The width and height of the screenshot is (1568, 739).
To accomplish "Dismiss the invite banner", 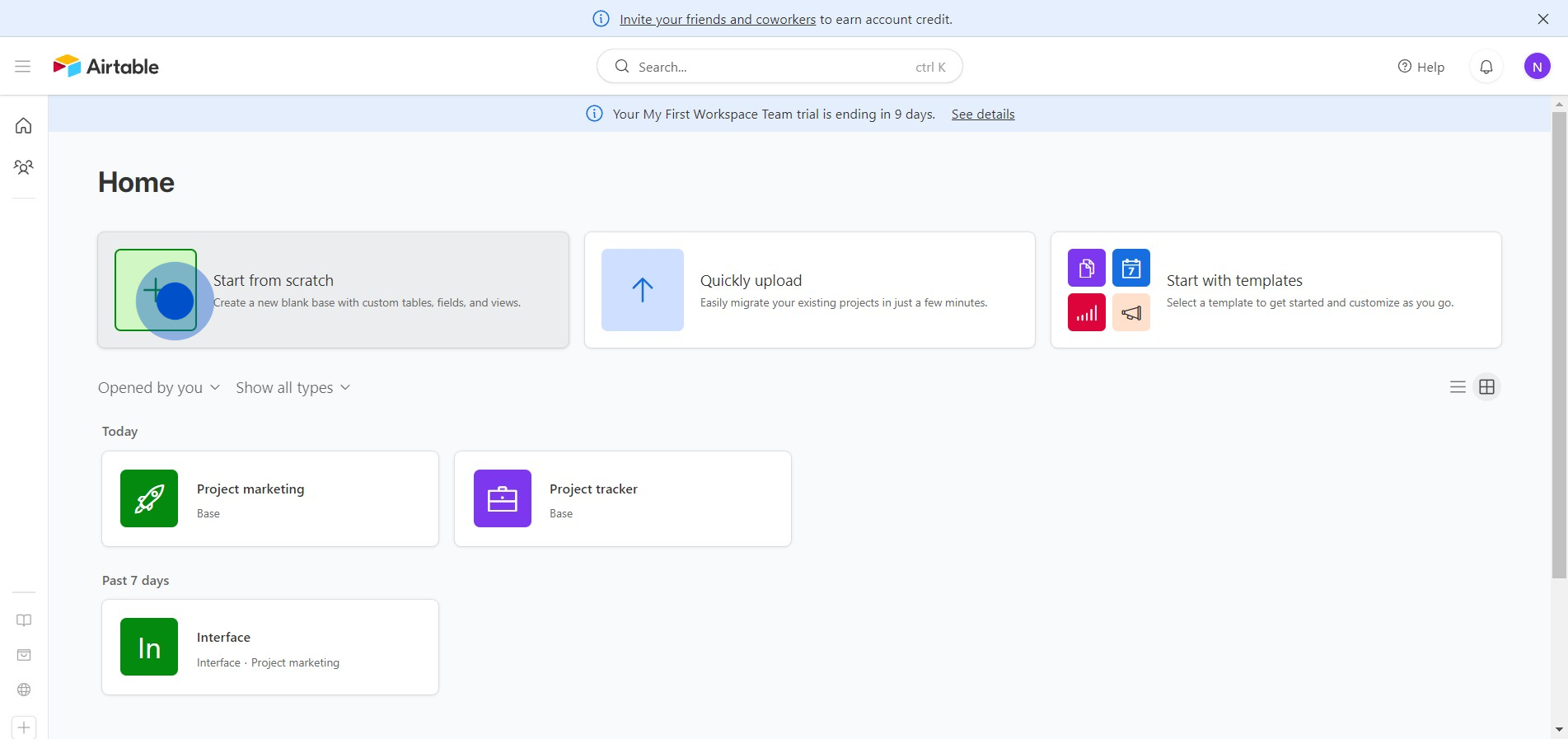I will [x=1542, y=19].
